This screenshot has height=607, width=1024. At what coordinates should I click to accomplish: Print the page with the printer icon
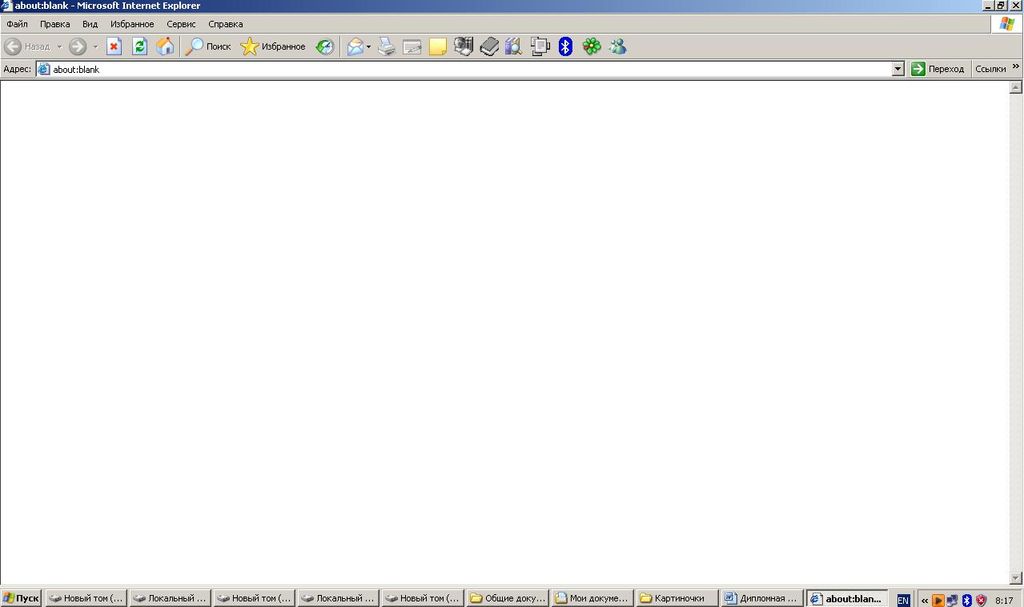click(387, 46)
